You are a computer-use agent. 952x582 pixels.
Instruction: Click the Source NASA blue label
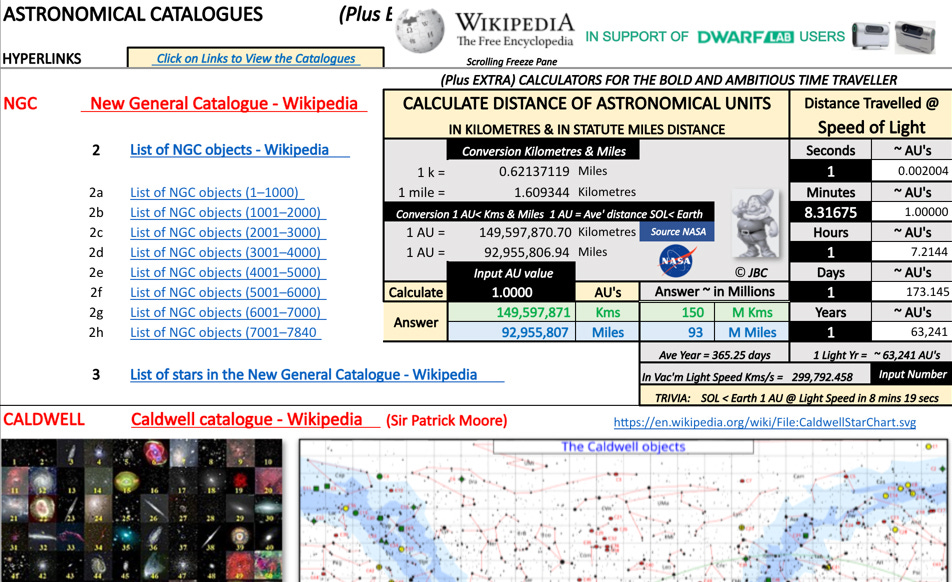click(x=678, y=231)
